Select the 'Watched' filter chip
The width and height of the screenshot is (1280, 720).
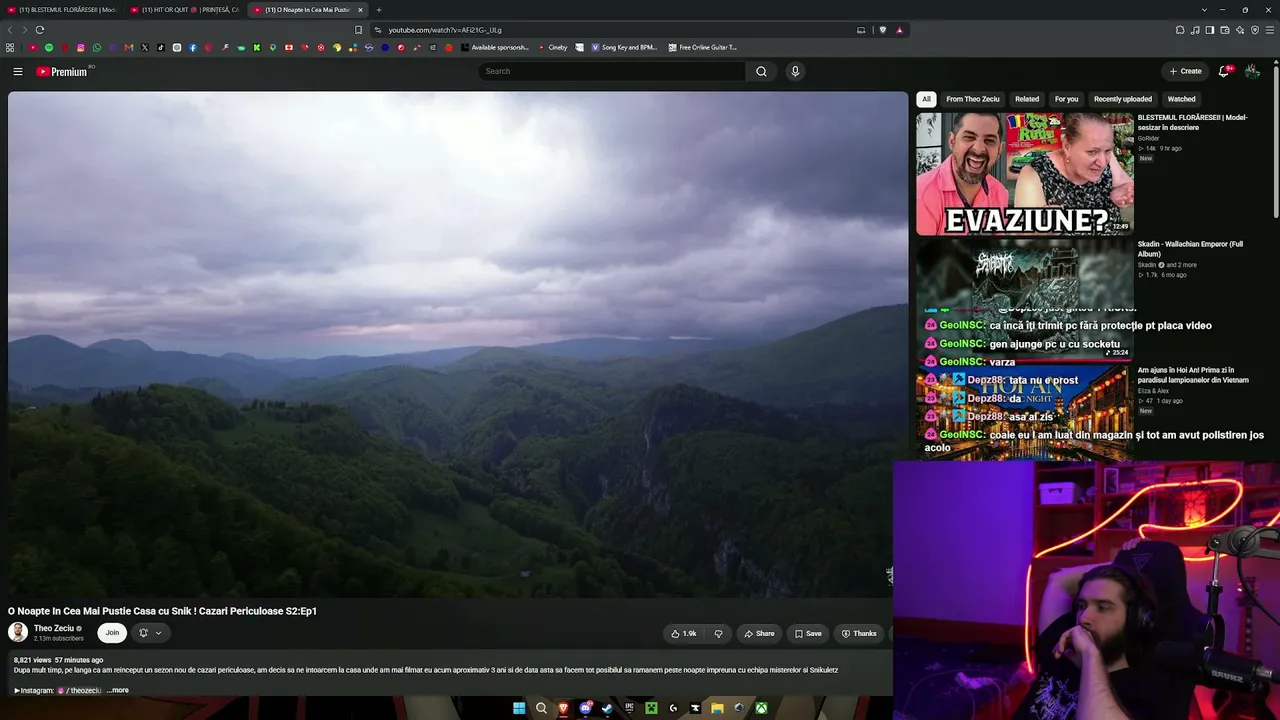(1181, 99)
